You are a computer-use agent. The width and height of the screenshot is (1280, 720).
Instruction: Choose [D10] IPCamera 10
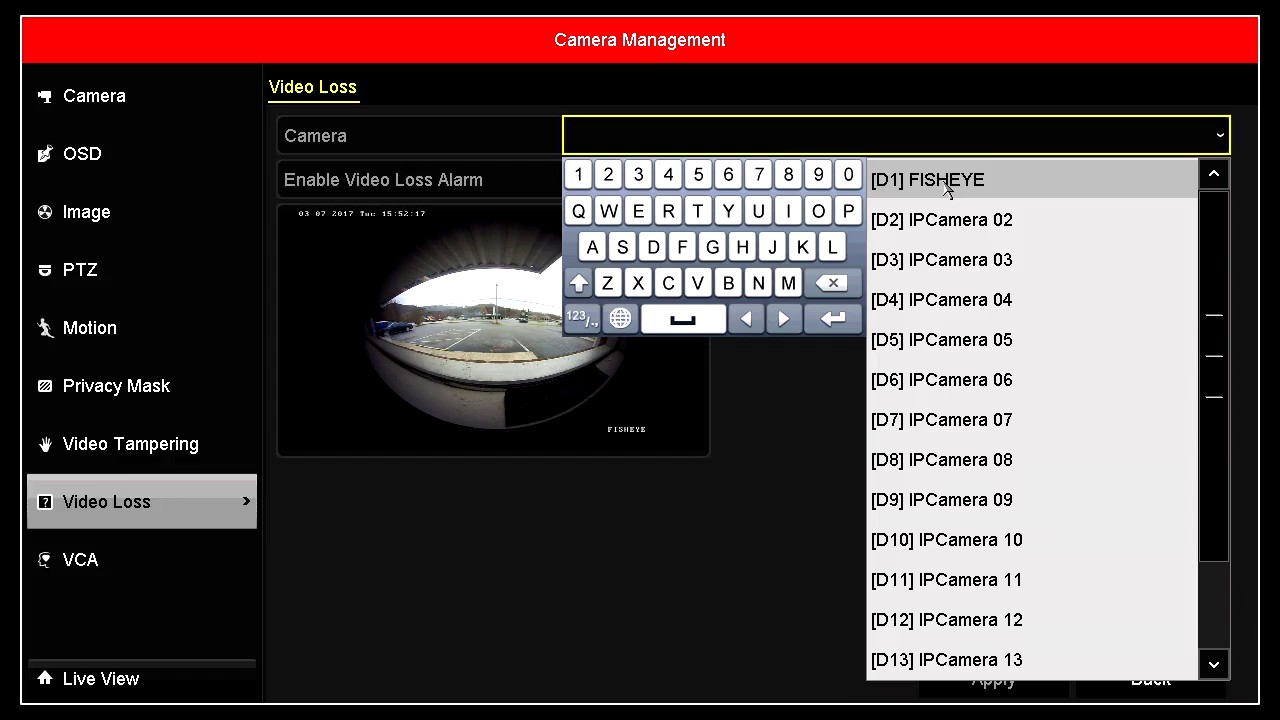pos(1032,540)
